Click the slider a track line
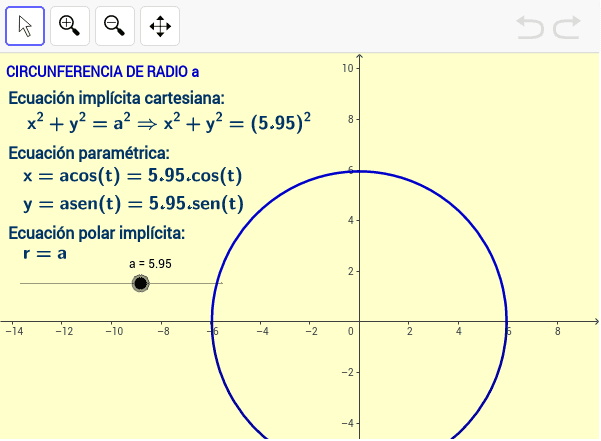The image size is (601, 441). [x=121, y=284]
